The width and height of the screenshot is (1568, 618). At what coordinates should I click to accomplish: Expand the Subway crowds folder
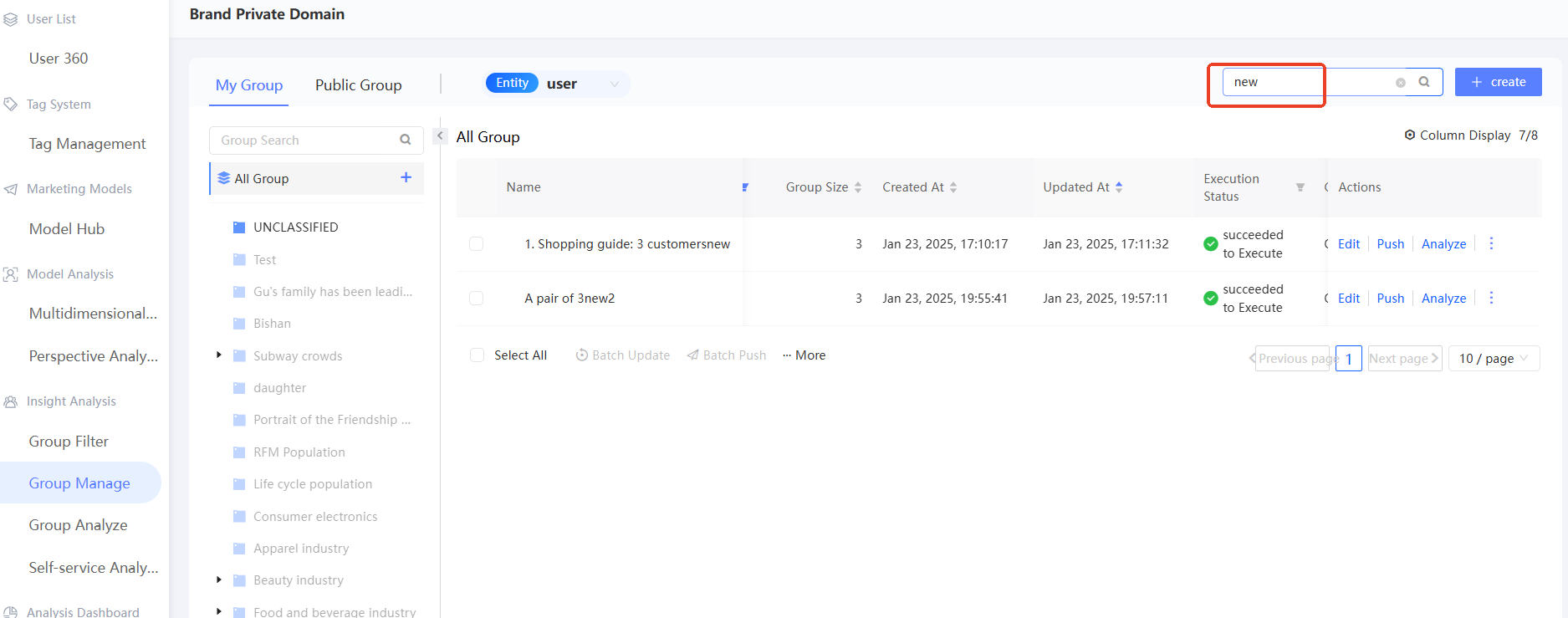219,355
